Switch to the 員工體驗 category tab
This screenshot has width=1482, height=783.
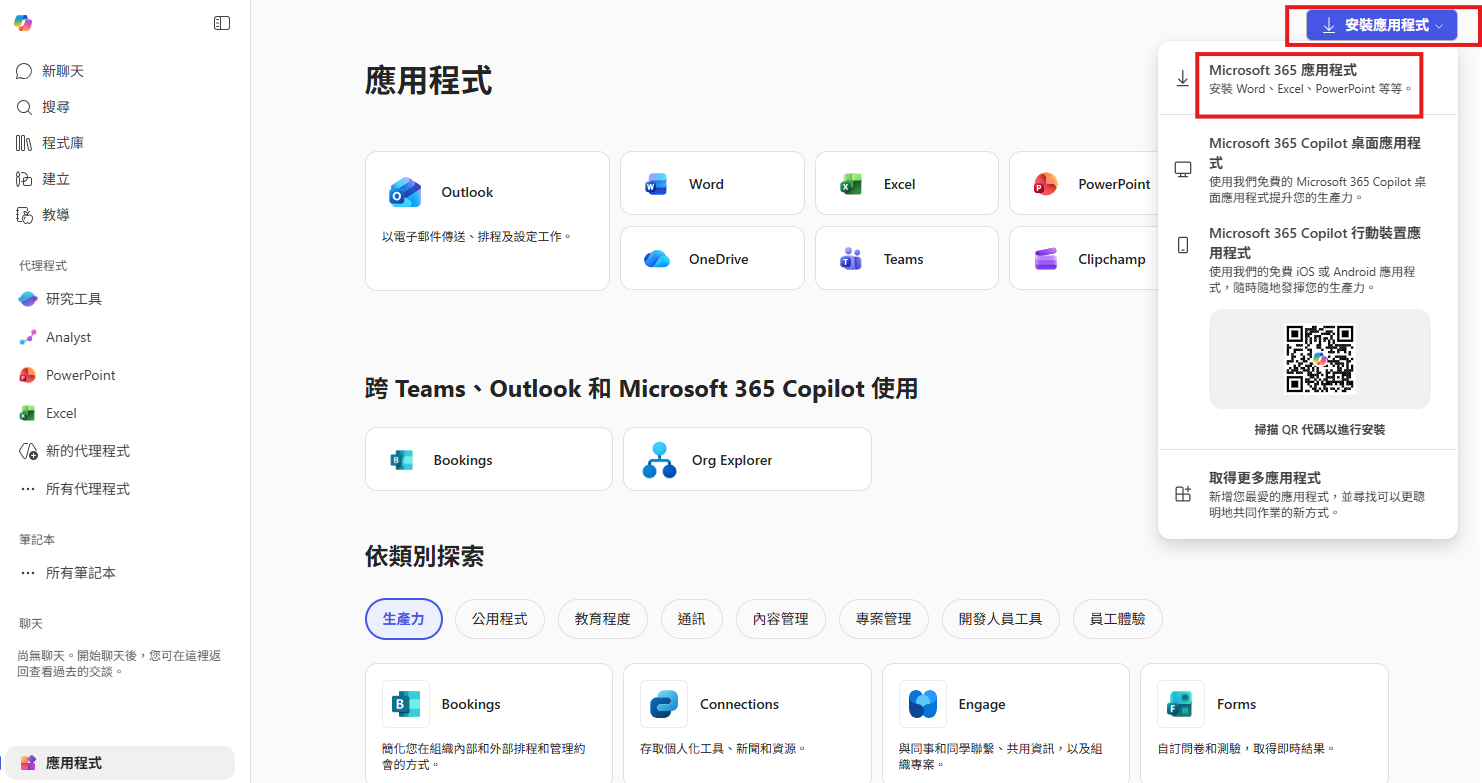point(1118,619)
